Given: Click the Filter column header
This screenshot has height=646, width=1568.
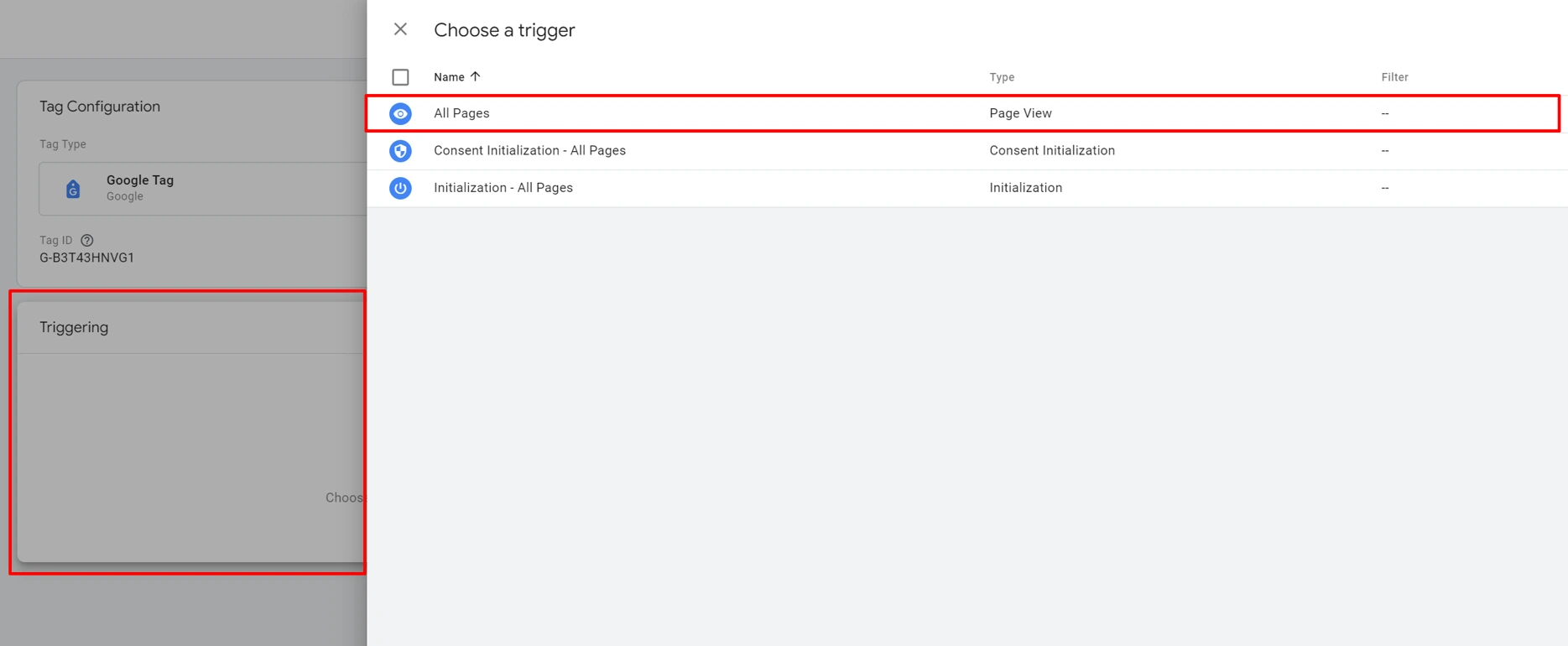Looking at the screenshot, I should (x=1394, y=77).
